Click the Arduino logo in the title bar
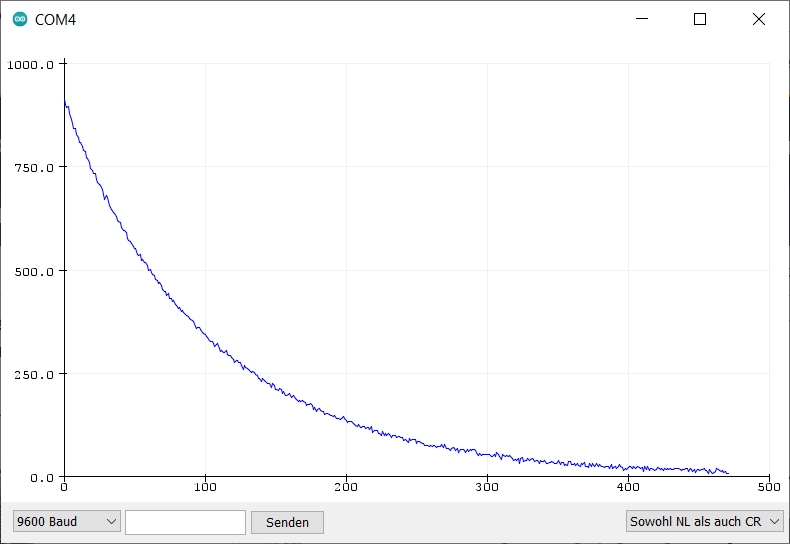This screenshot has height=544, width=790. 20,19
